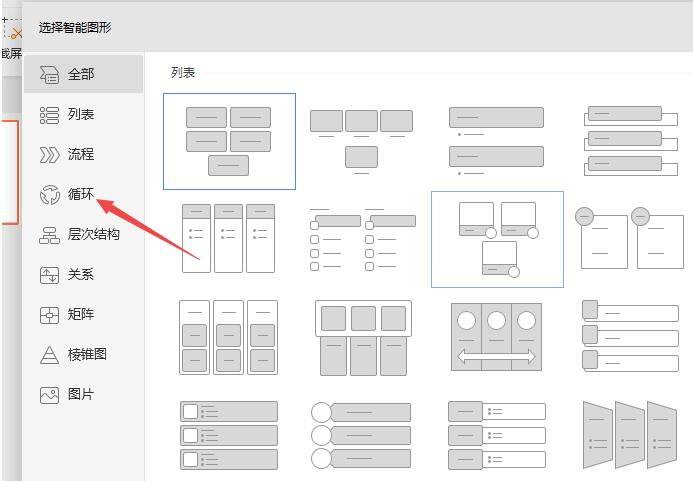Choose the three bars with left circles layout
693x481 pixels.
361,435
